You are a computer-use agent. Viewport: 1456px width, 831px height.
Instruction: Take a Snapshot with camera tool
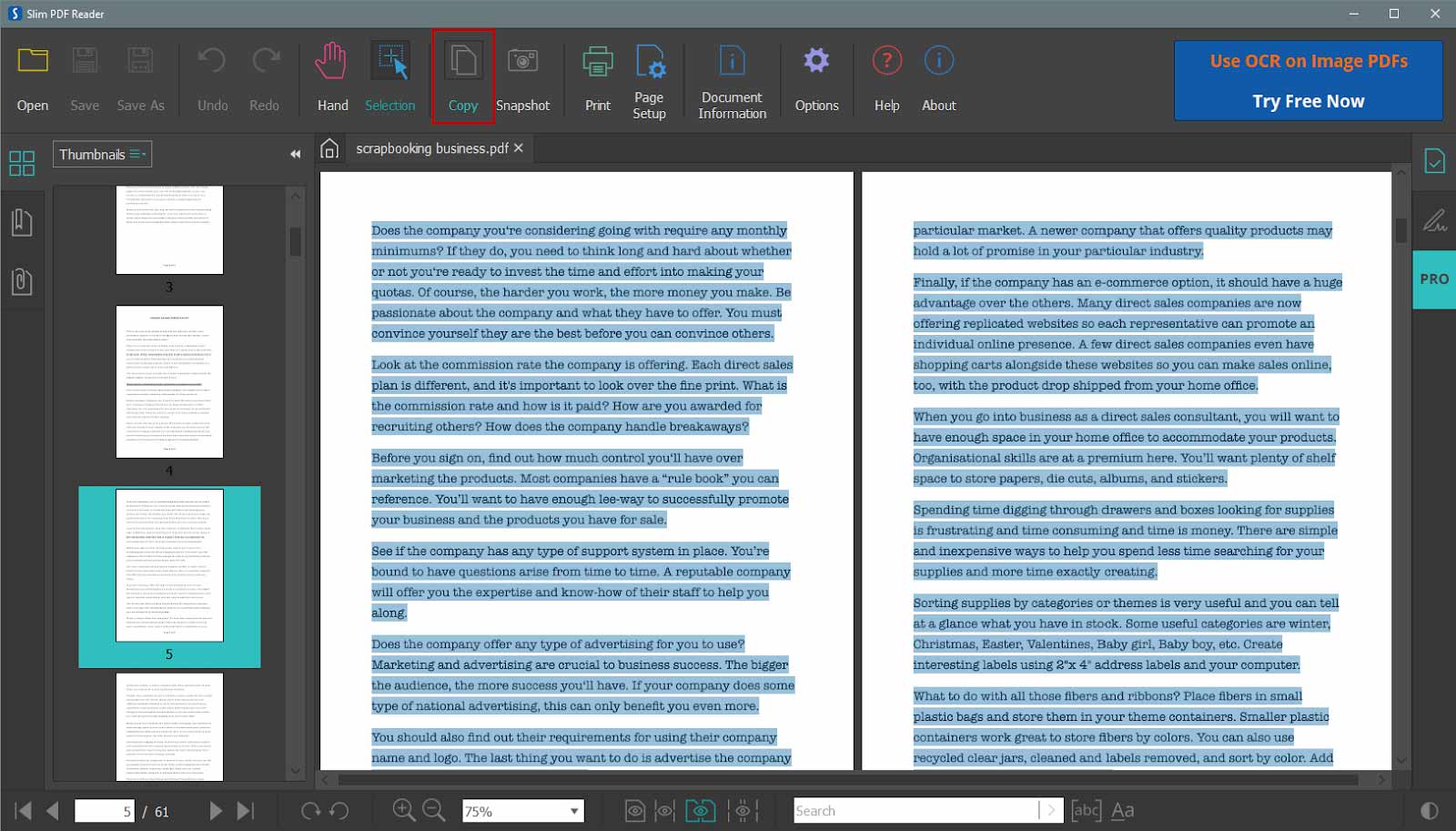(522, 78)
